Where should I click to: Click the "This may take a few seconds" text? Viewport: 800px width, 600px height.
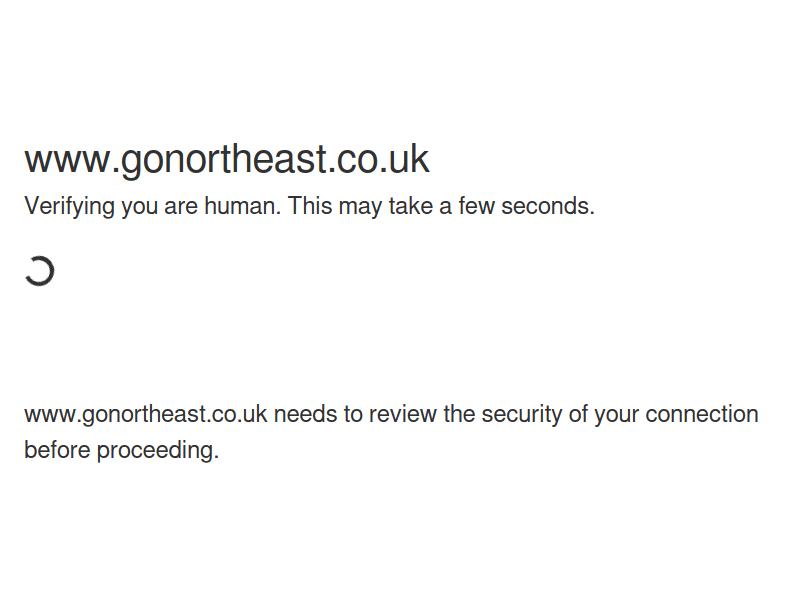(x=441, y=207)
